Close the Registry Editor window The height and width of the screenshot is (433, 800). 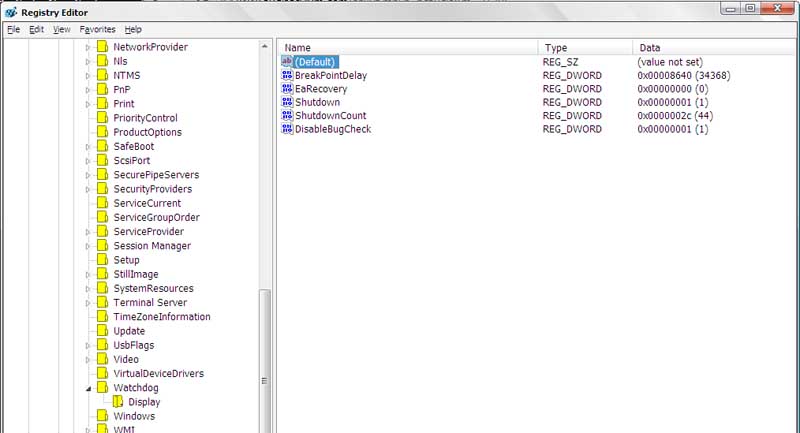coord(778,8)
